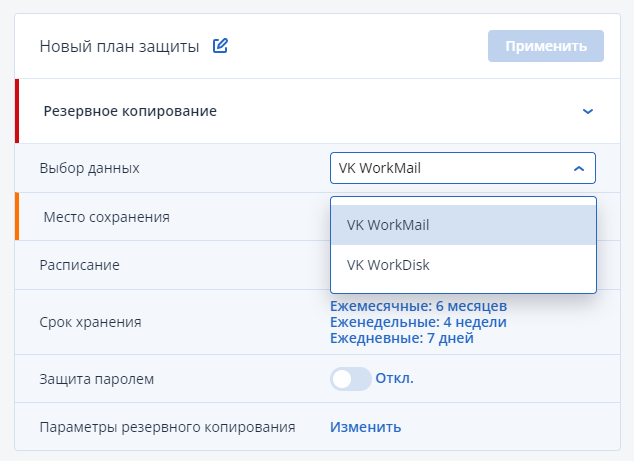
Task: Click the Новый план защиты title
Action: click(x=119, y=46)
